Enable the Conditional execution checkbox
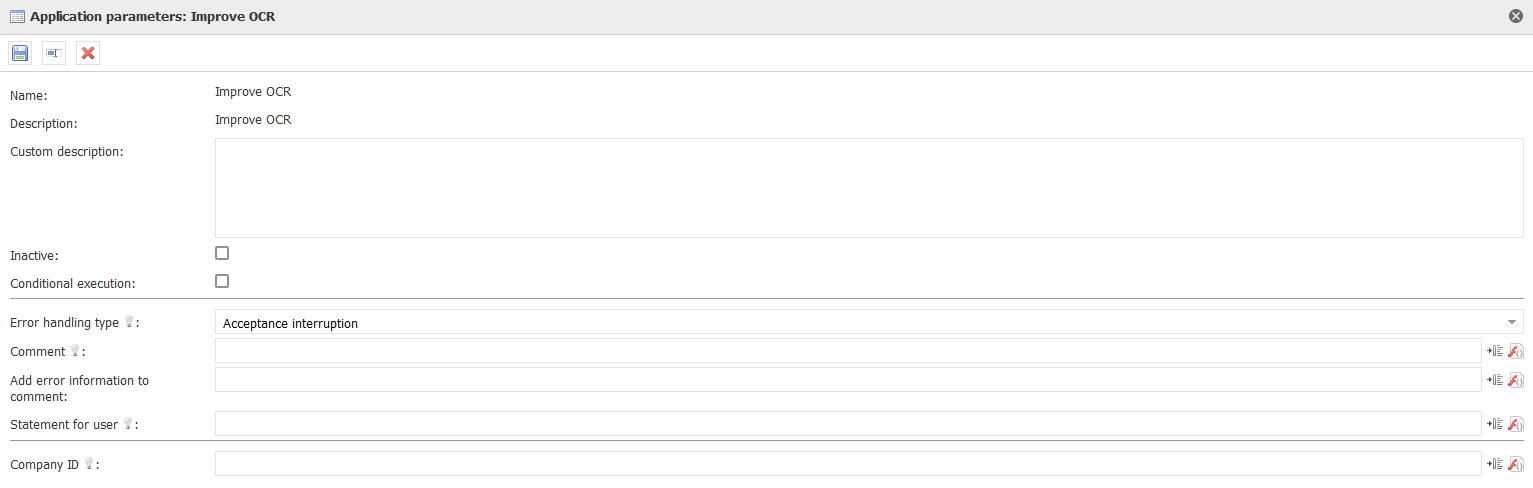The height and width of the screenshot is (488, 1533). click(x=222, y=281)
